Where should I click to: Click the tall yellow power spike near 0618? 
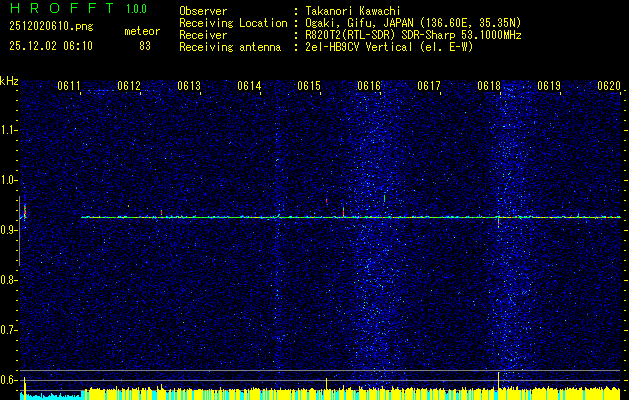click(x=499, y=381)
